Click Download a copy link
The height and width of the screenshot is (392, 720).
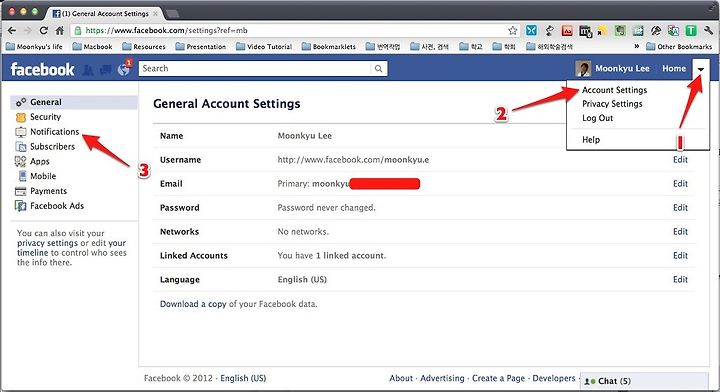[x=193, y=304]
